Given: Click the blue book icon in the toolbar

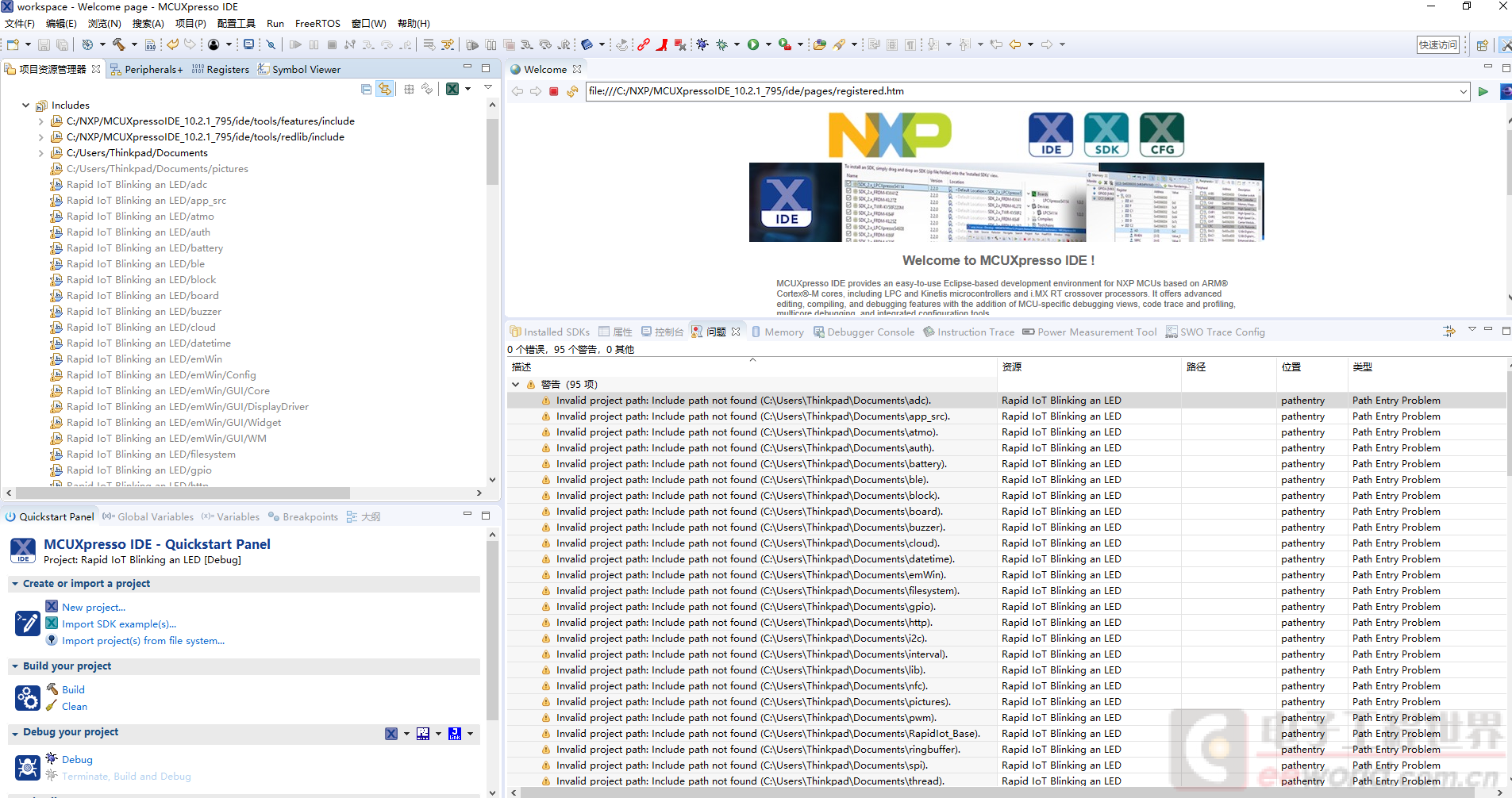Looking at the screenshot, I should coord(587,45).
